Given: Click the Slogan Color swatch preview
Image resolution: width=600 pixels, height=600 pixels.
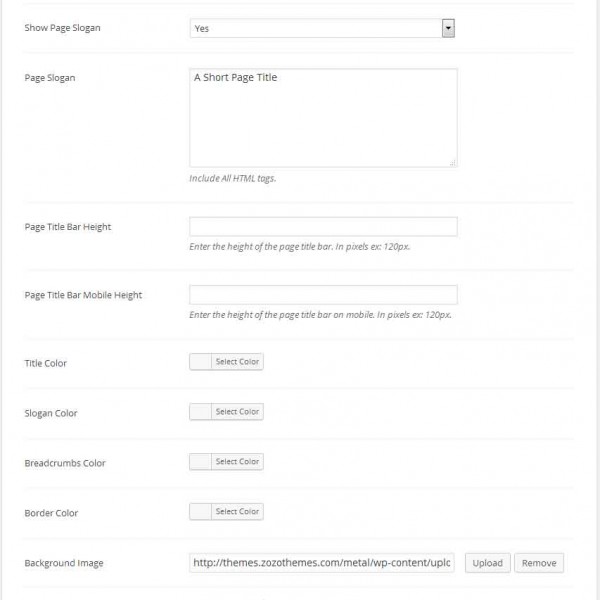Looking at the screenshot, I should coord(200,412).
